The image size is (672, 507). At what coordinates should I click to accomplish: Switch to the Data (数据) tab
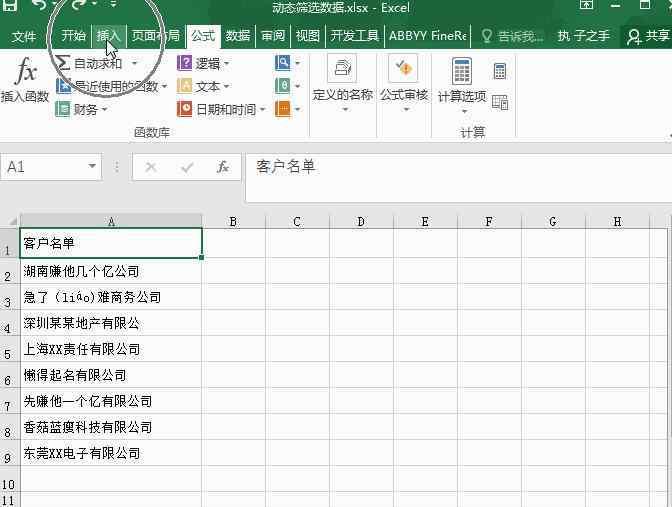(x=238, y=36)
